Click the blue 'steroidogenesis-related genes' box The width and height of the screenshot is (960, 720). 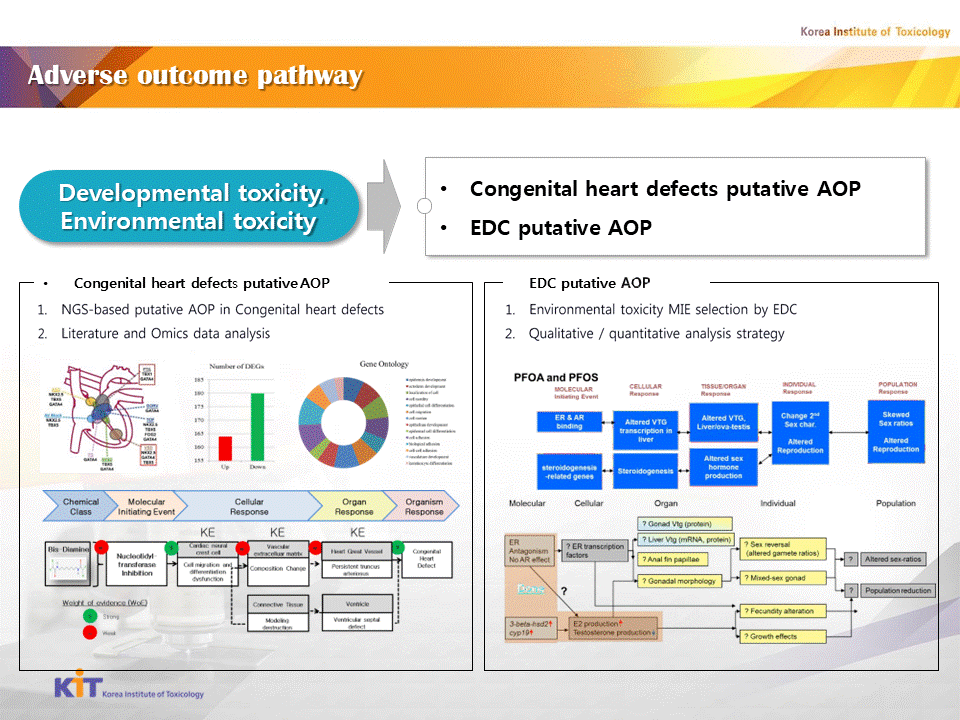[569, 471]
